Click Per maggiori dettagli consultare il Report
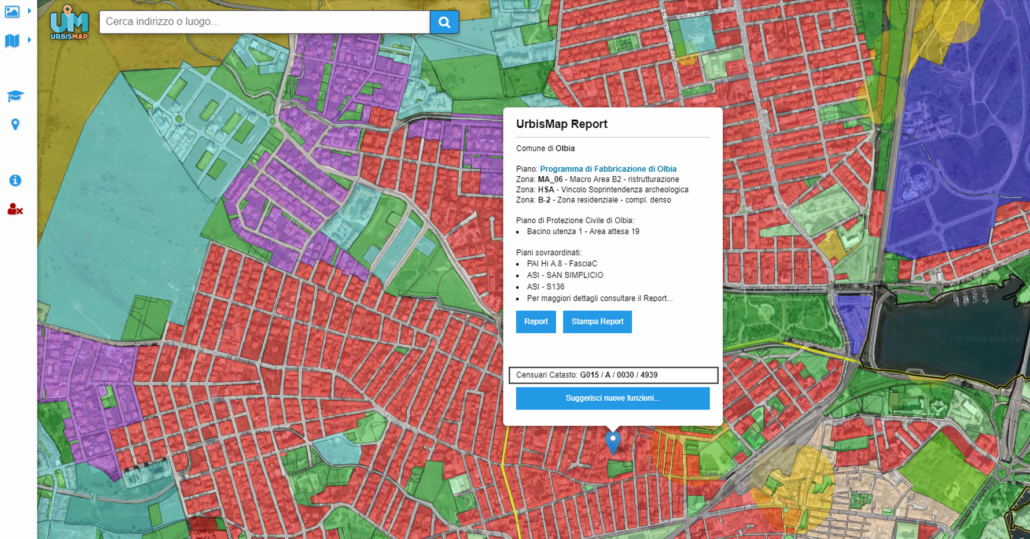The width and height of the screenshot is (1030, 539). (x=600, y=298)
